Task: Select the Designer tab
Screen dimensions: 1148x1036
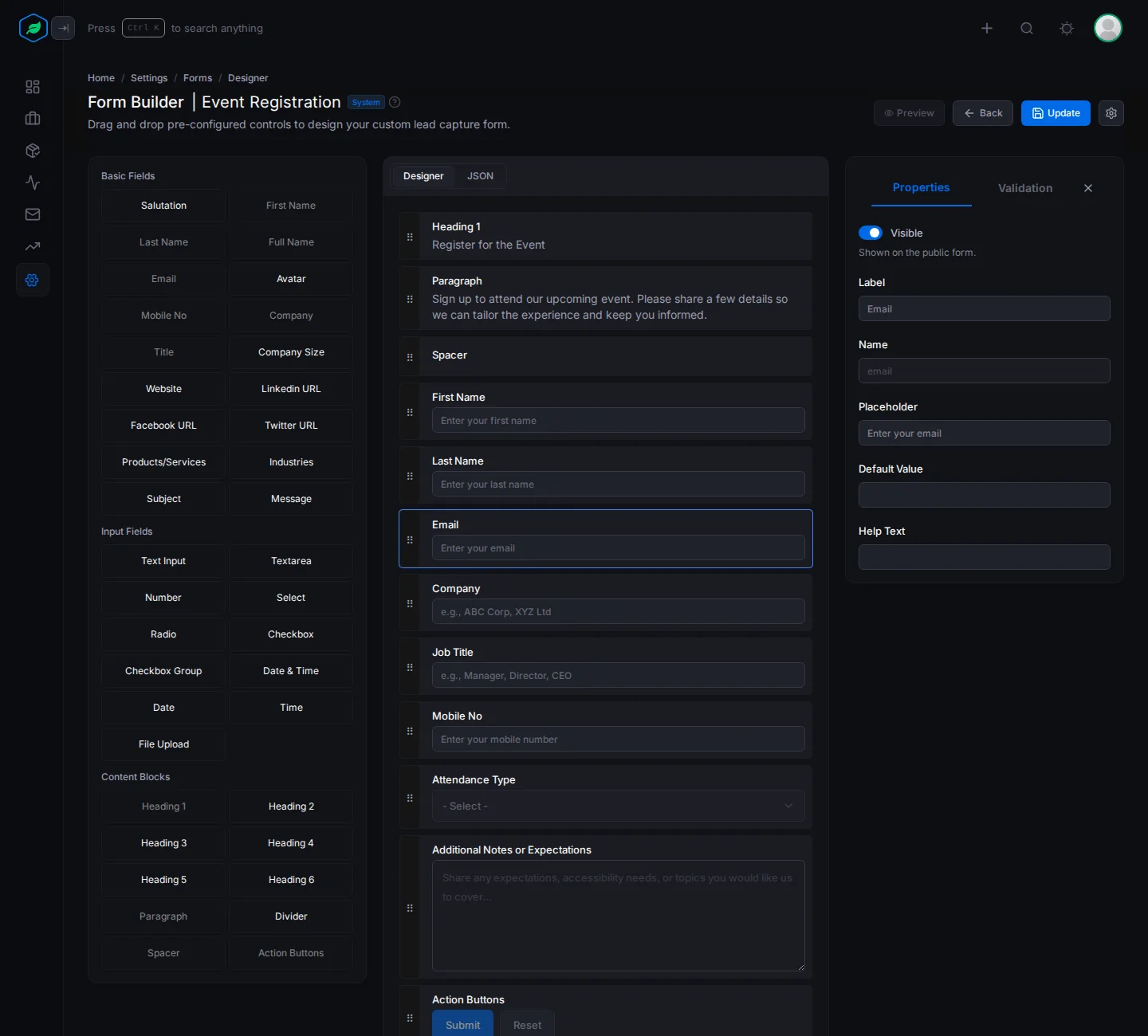Action: point(423,176)
